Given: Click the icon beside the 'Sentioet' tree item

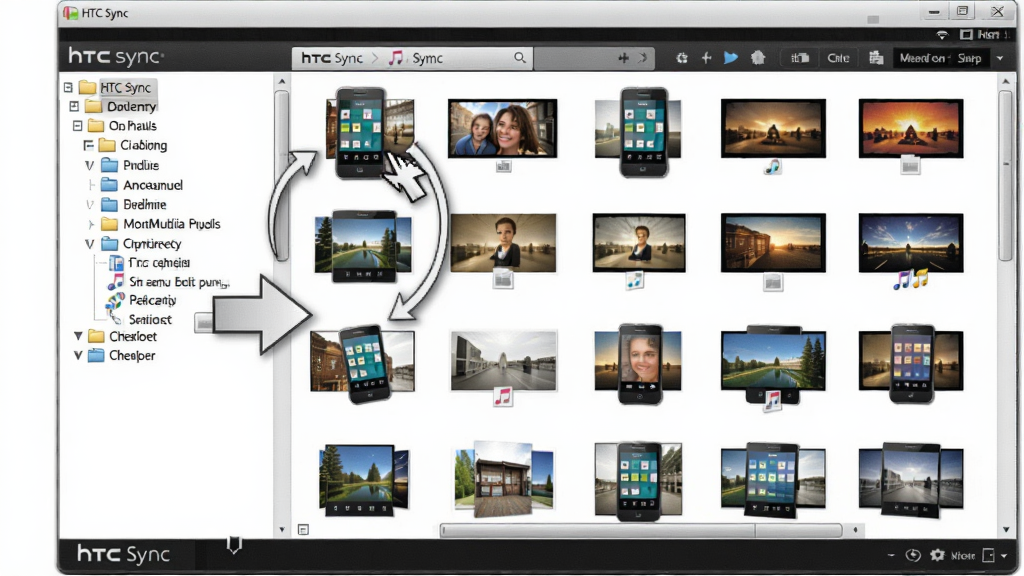Looking at the screenshot, I should (x=116, y=319).
